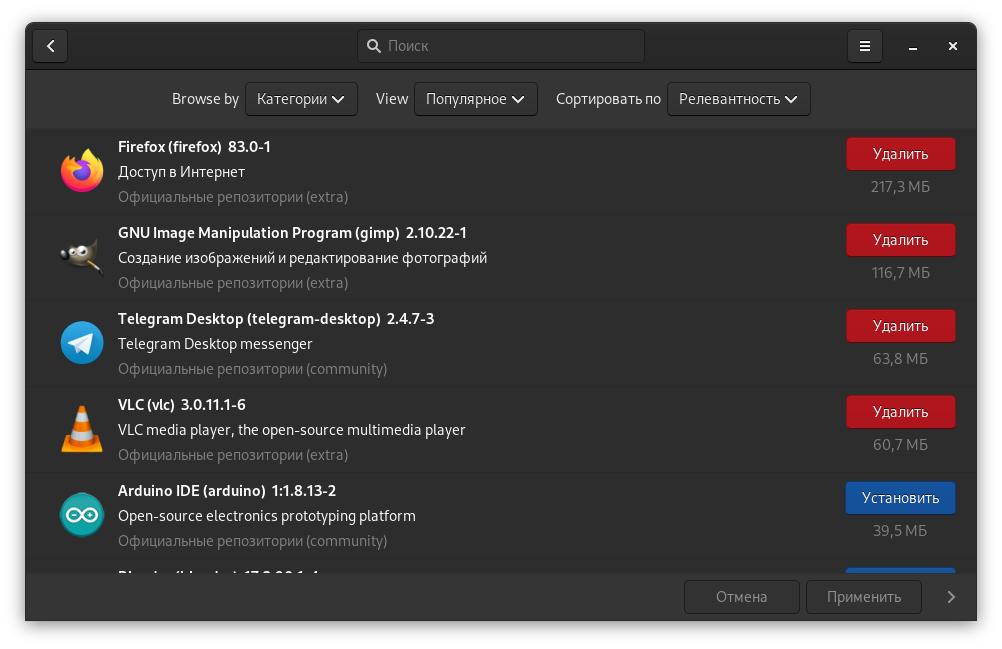Remove GIMP with its Удалить button

900,240
